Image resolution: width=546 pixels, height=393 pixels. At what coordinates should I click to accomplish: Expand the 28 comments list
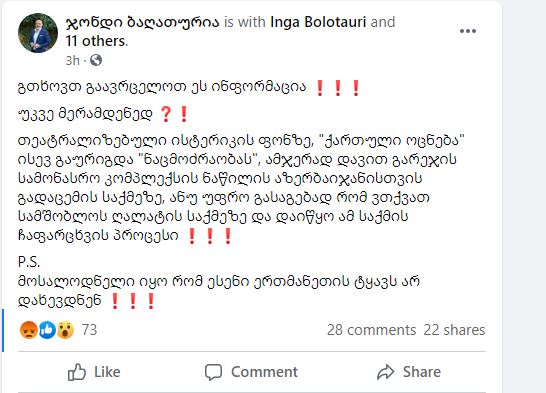click(x=372, y=330)
